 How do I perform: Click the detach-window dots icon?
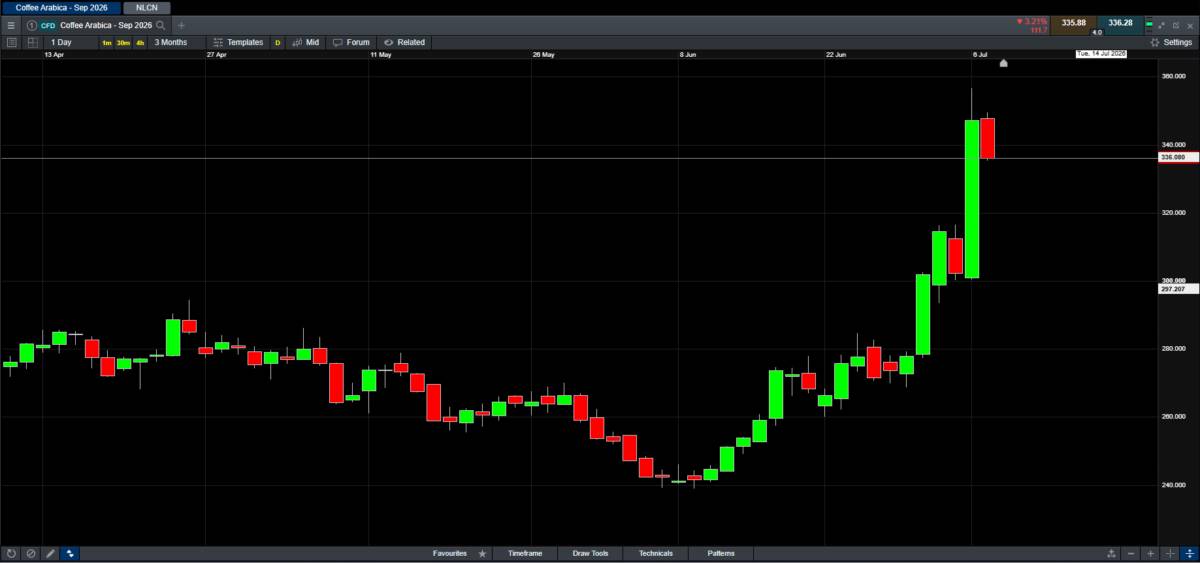pos(1162,24)
